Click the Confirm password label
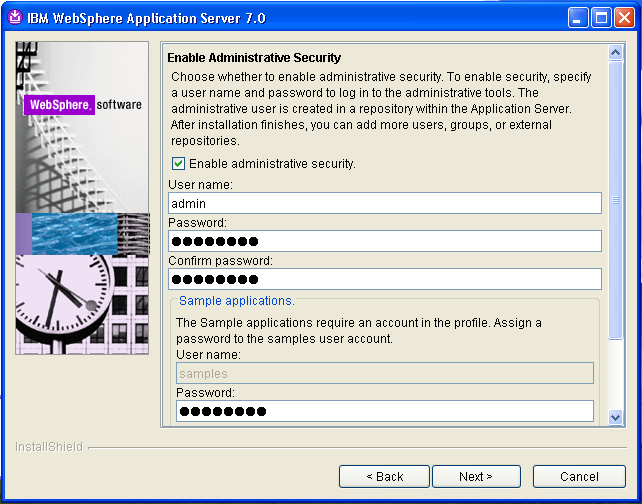 click(x=220, y=260)
